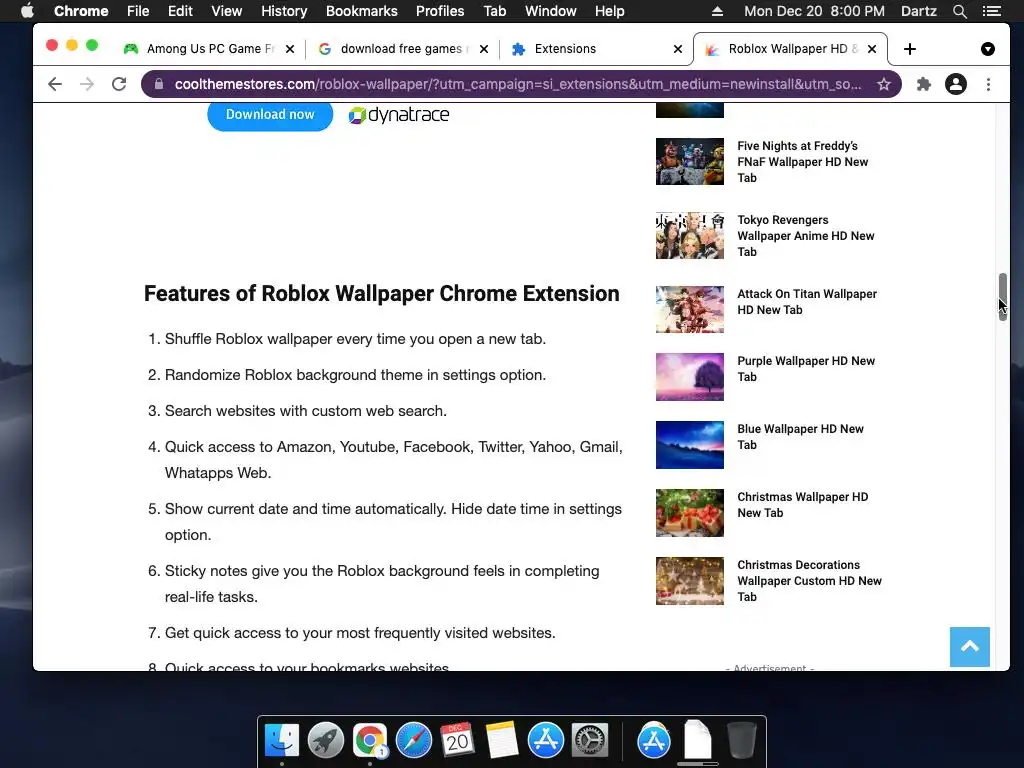Close the Among Us PC Game tab
This screenshot has width=1024, height=768.
point(290,49)
